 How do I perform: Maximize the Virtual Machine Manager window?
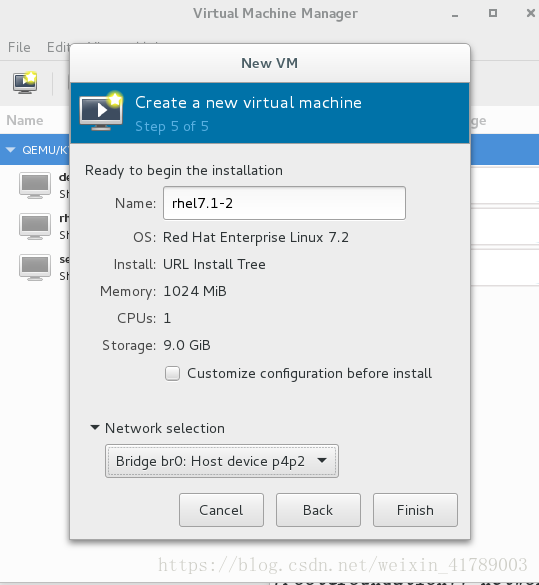(493, 13)
